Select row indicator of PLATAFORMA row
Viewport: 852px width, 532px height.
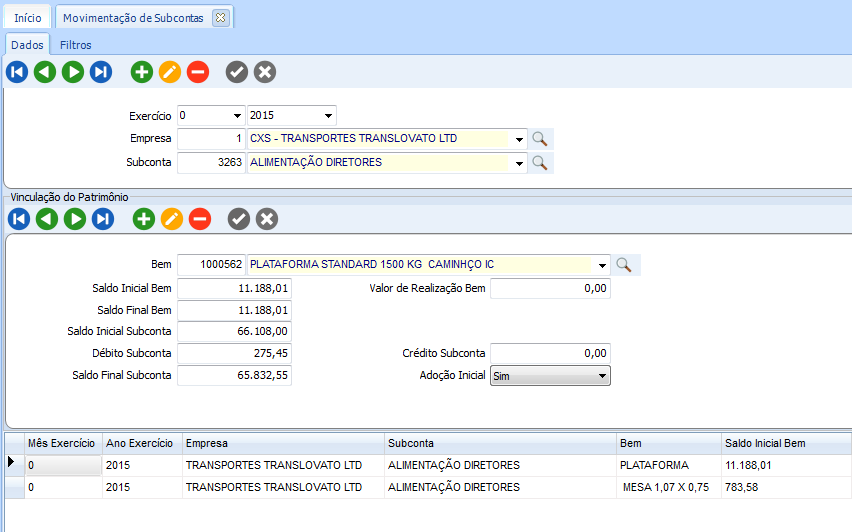point(14,466)
